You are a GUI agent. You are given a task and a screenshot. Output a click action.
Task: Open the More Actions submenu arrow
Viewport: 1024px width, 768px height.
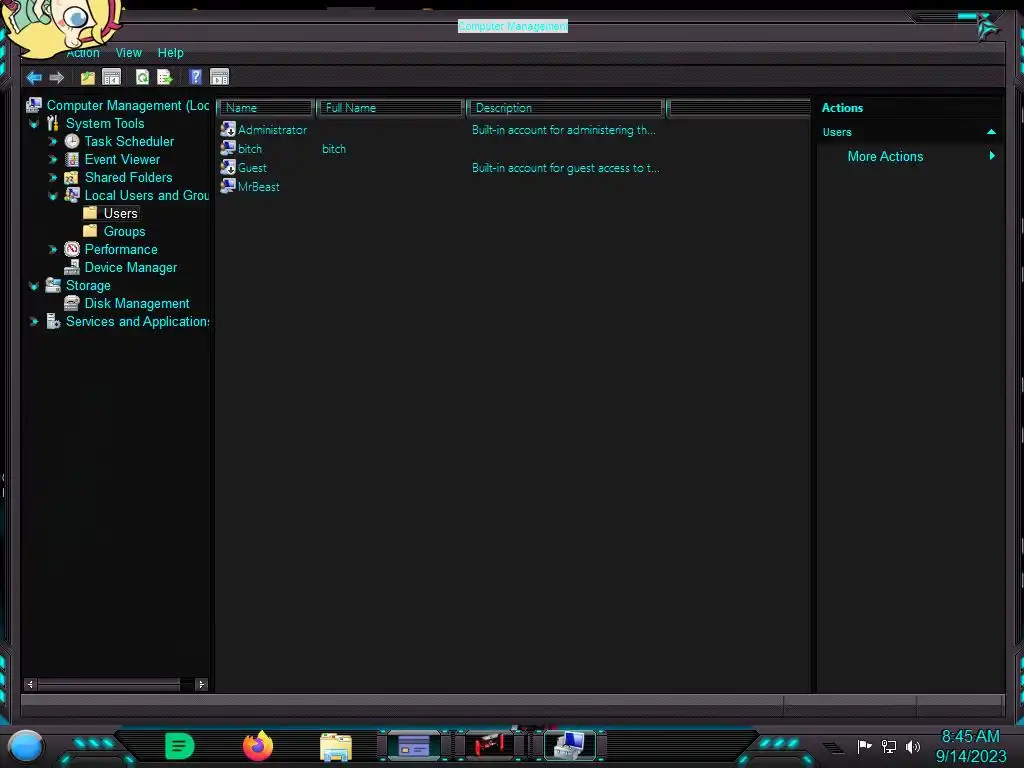tap(992, 155)
